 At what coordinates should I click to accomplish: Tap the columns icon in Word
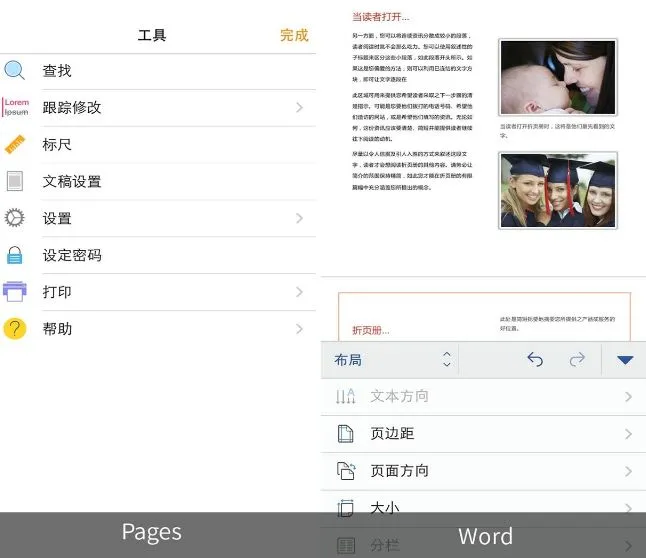tap(346, 545)
